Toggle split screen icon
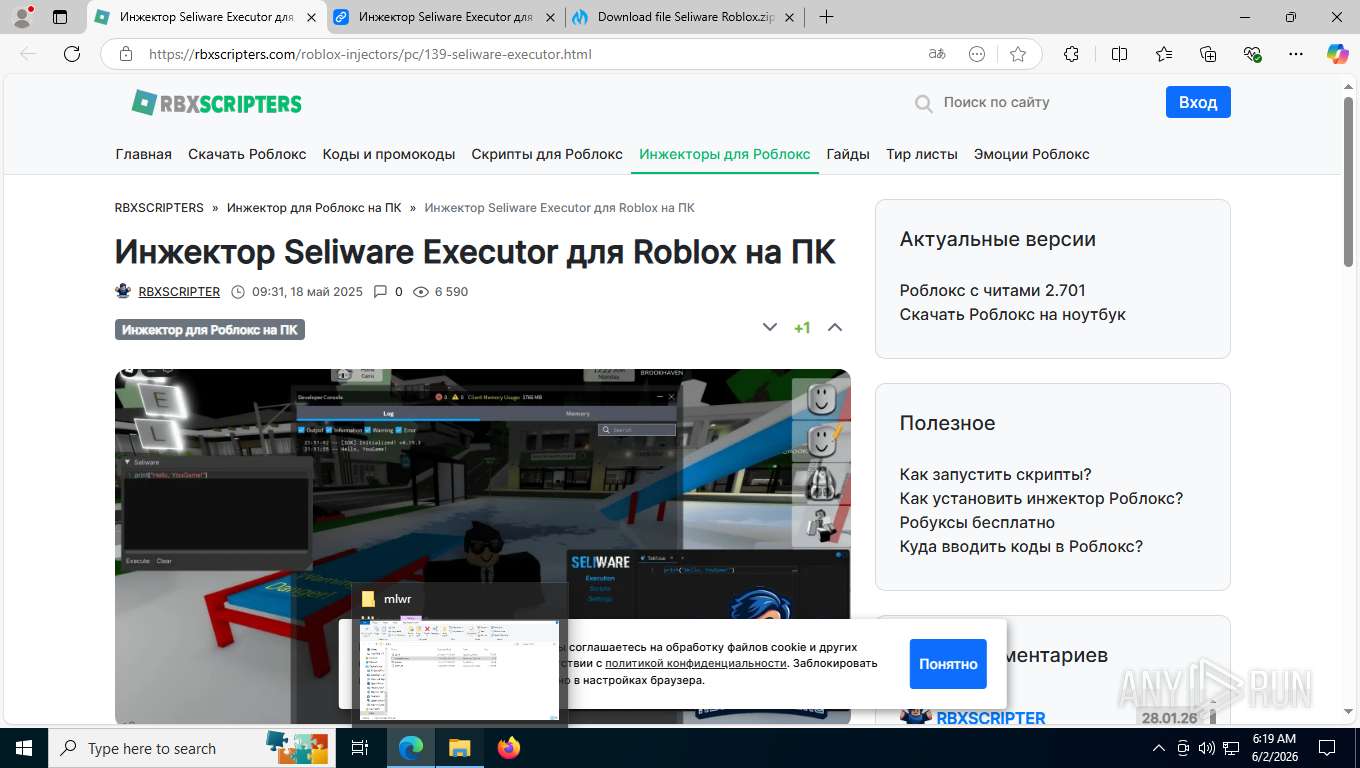Image resolution: width=1360 pixels, height=768 pixels. 1120,54
